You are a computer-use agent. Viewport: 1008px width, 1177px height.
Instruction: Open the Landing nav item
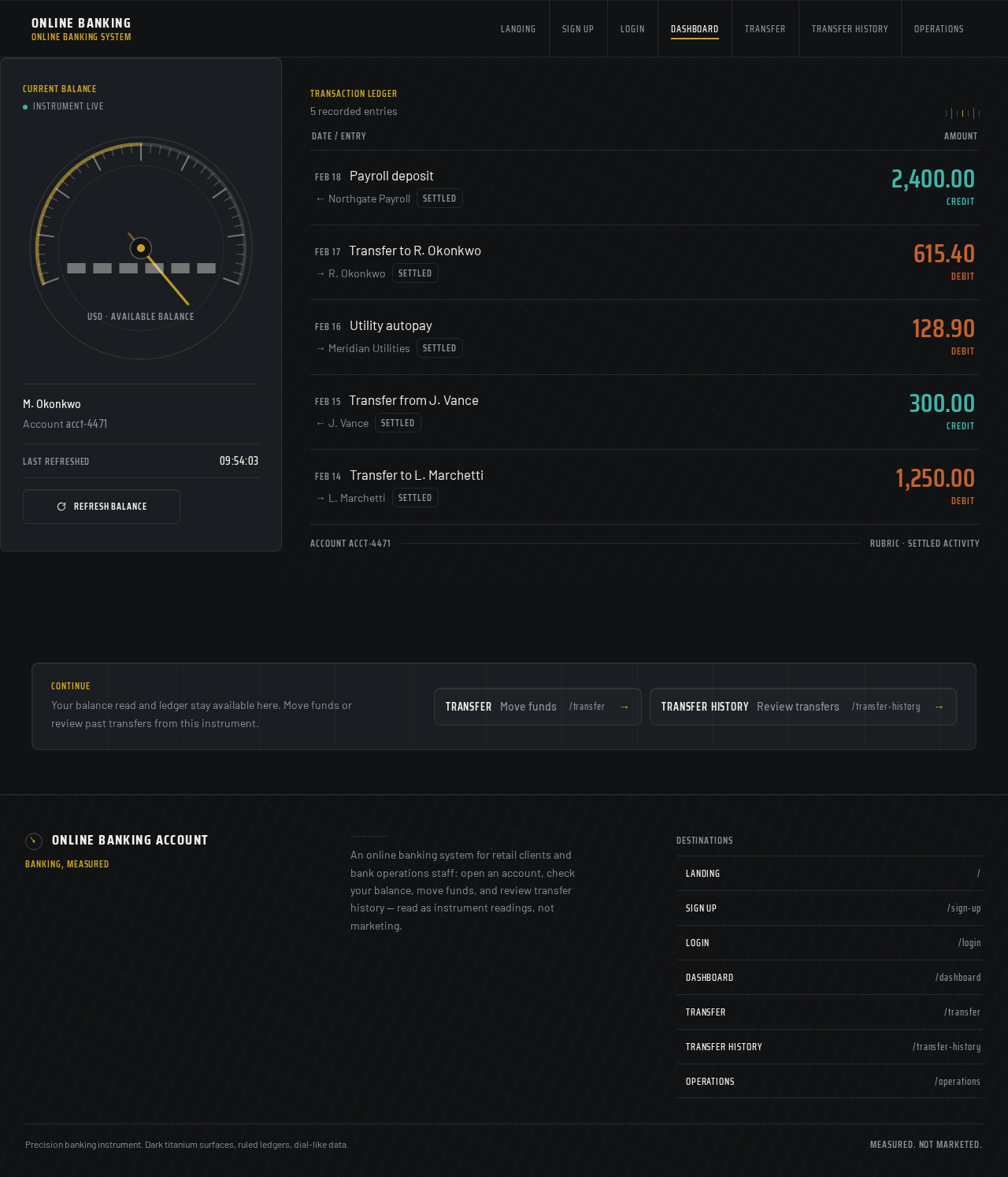coord(518,29)
